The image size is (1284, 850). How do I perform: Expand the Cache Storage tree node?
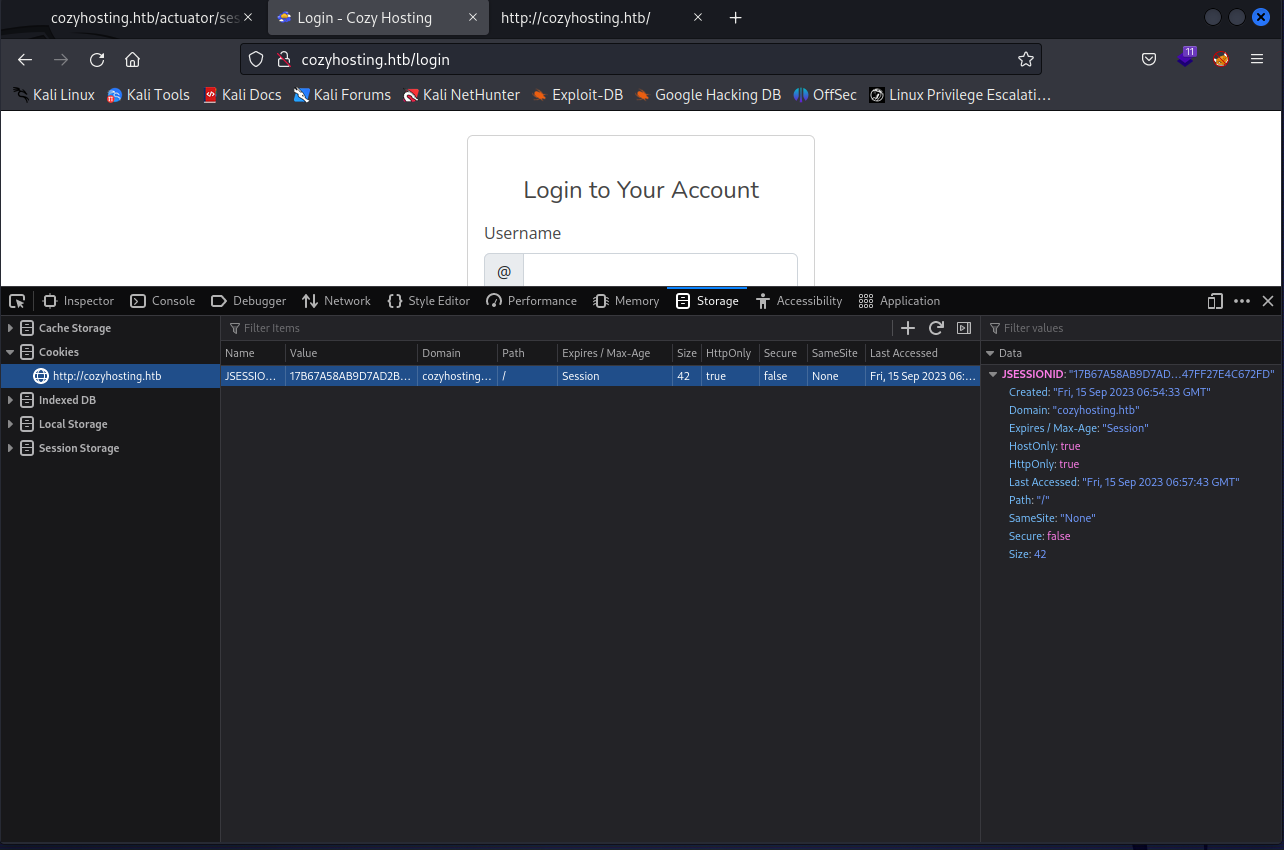11,328
